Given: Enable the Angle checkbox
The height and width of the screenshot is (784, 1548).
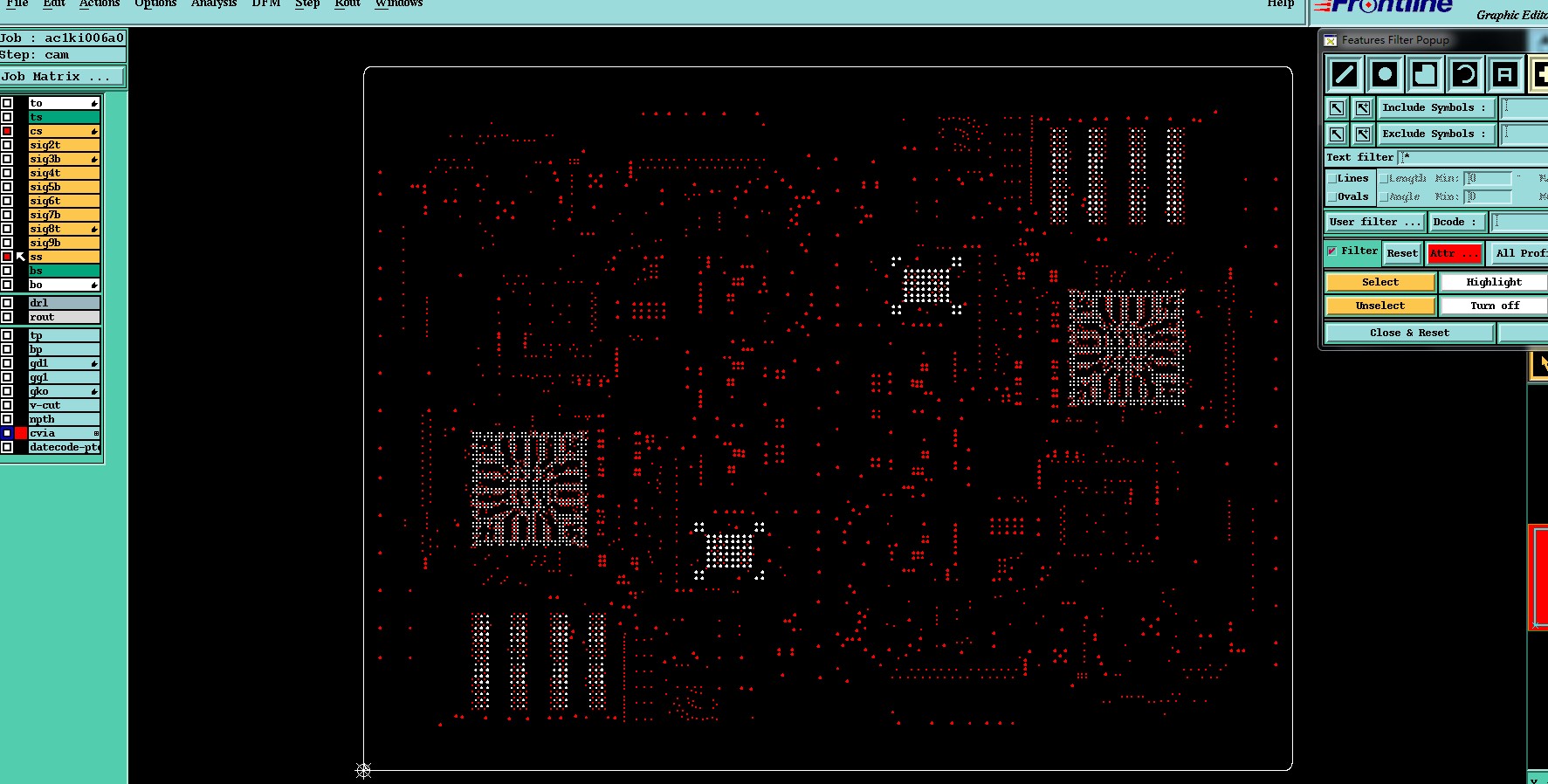Looking at the screenshot, I should point(1384,196).
